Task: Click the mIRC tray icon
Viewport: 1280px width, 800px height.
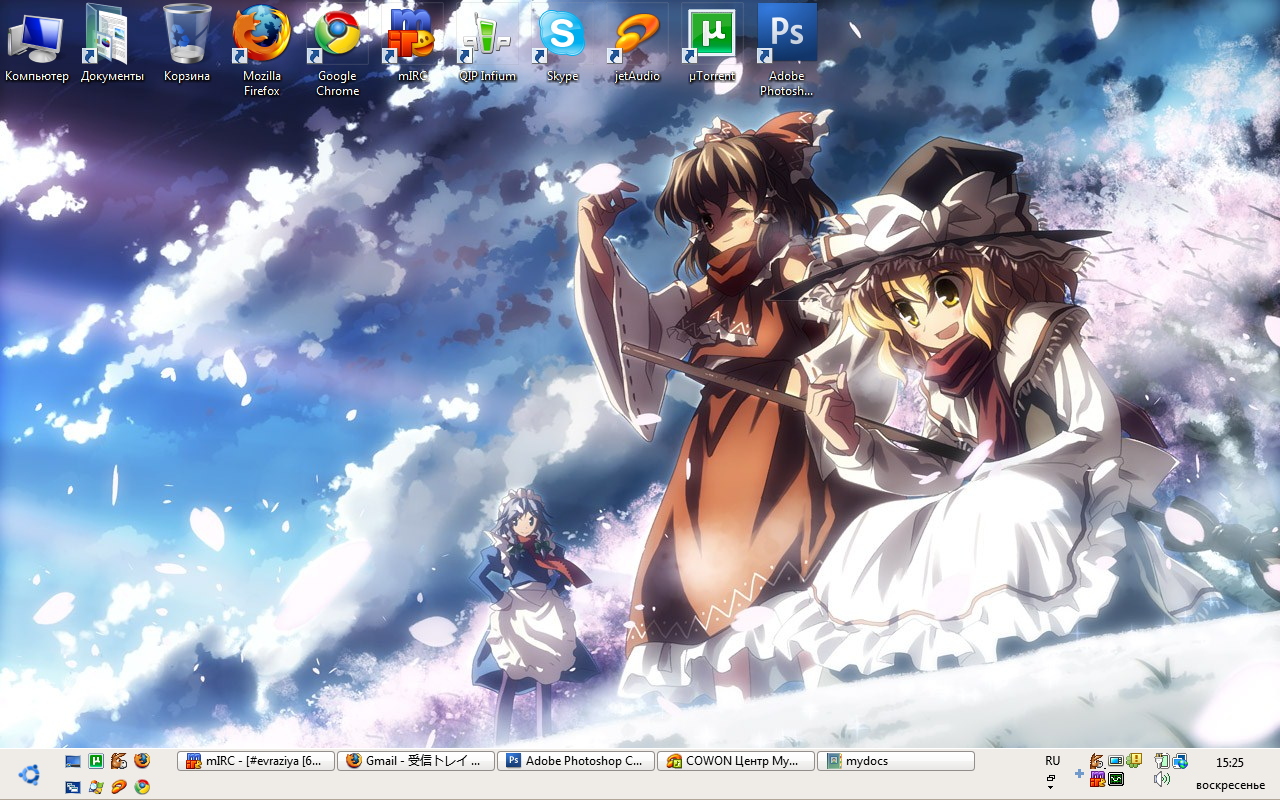Action: (x=1097, y=779)
